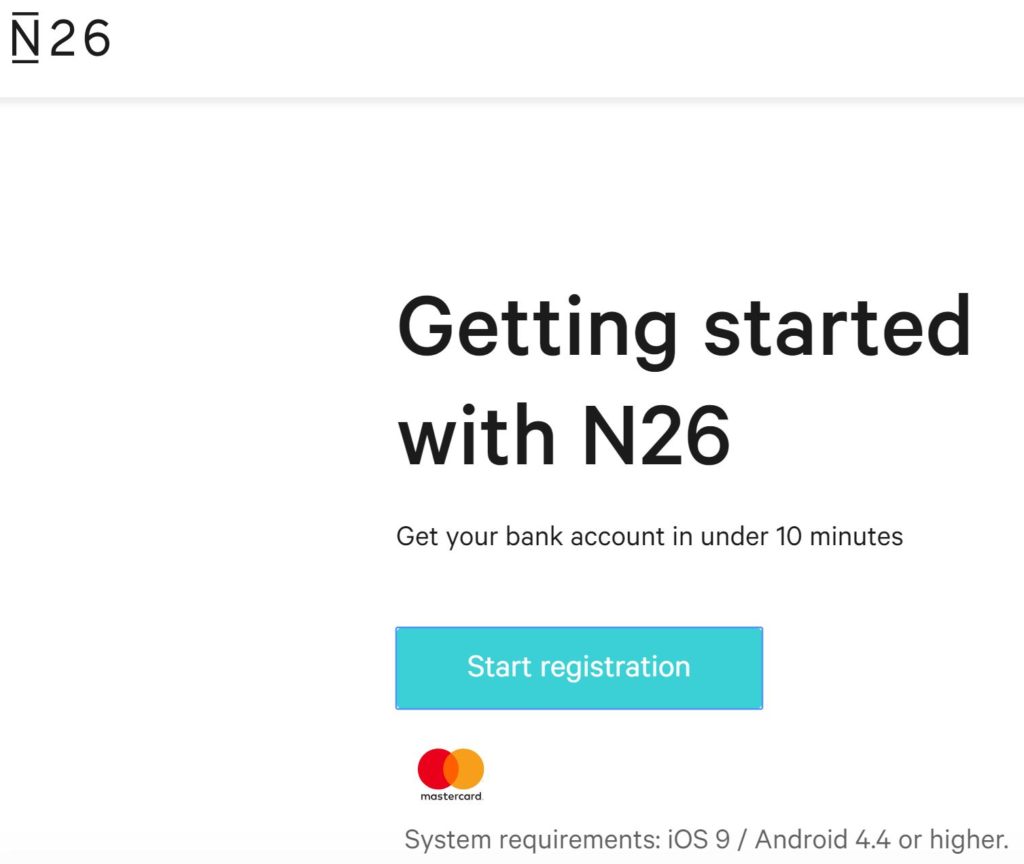Screen dimensions: 1024x864
Task: Click the overlined N letter in logo
Action: click(25, 38)
